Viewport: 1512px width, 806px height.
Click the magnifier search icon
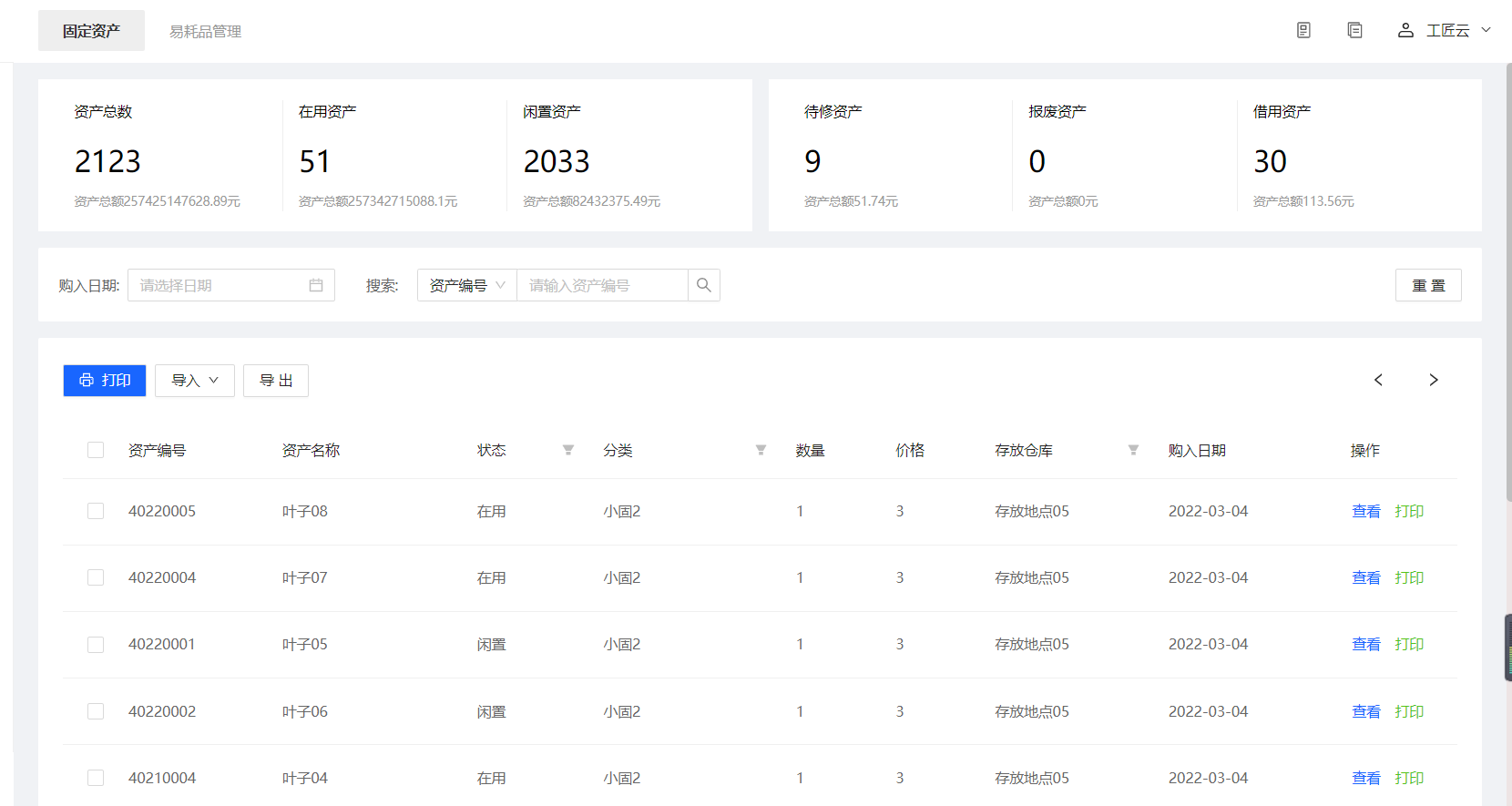704,285
